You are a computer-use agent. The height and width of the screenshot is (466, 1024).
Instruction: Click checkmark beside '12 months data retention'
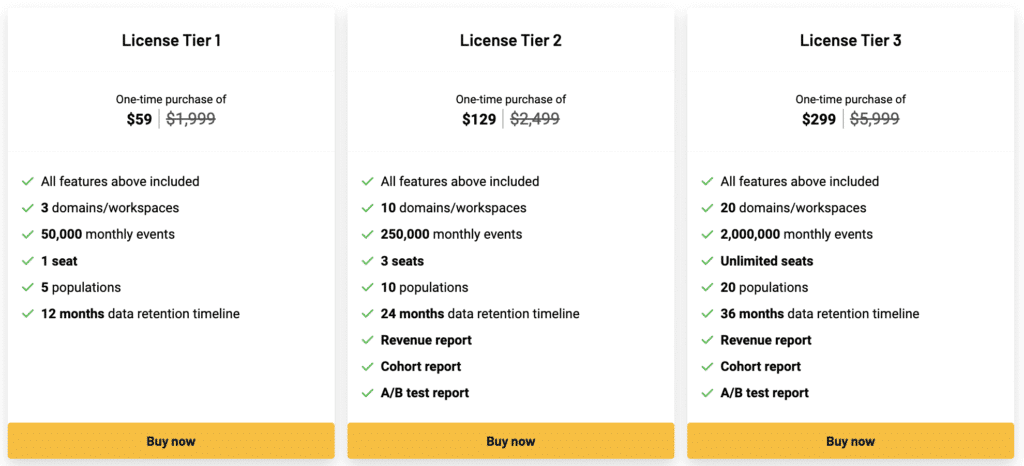[x=28, y=314]
